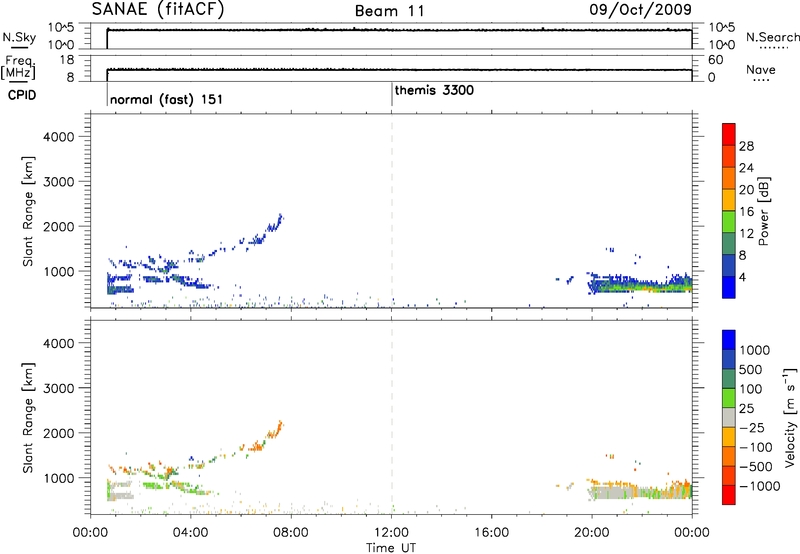Click the 'Velocity [m s⁻¹]' colorbar label
The image size is (800, 554).
[x=790, y=417]
